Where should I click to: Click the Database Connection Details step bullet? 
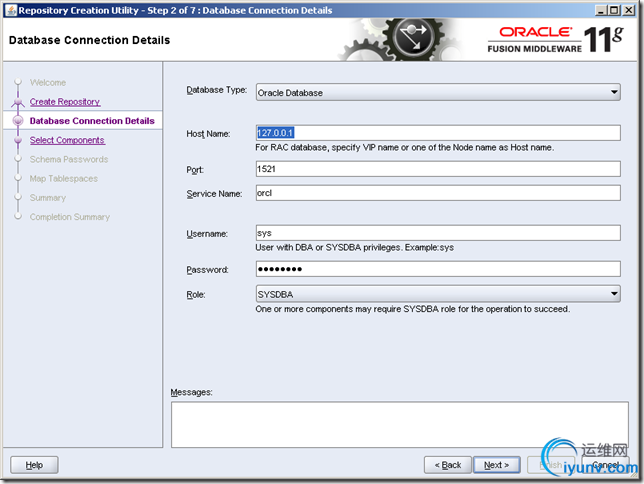click(18, 121)
